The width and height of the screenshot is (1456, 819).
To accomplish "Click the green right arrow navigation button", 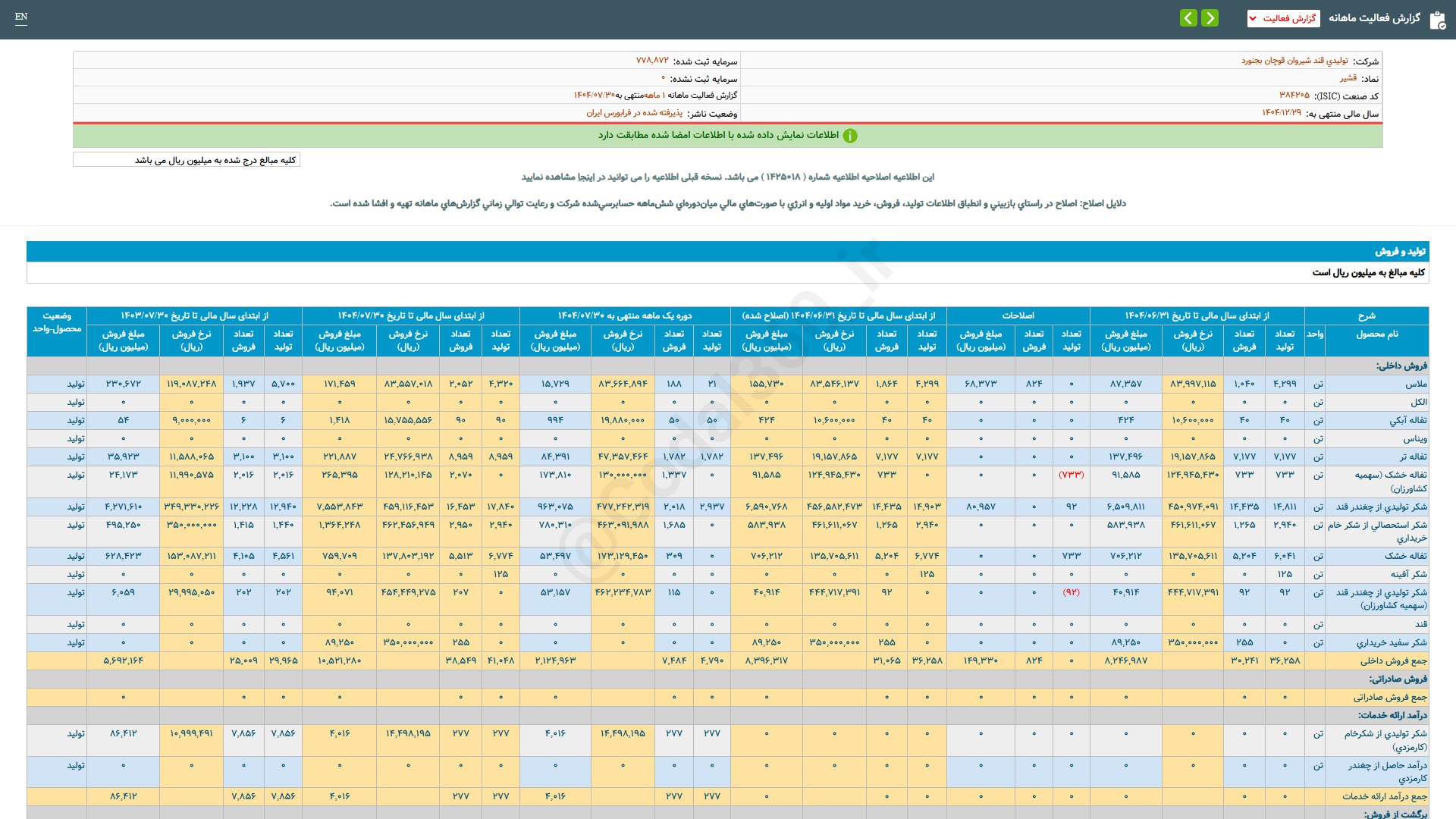I will click(x=1210, y=17).
